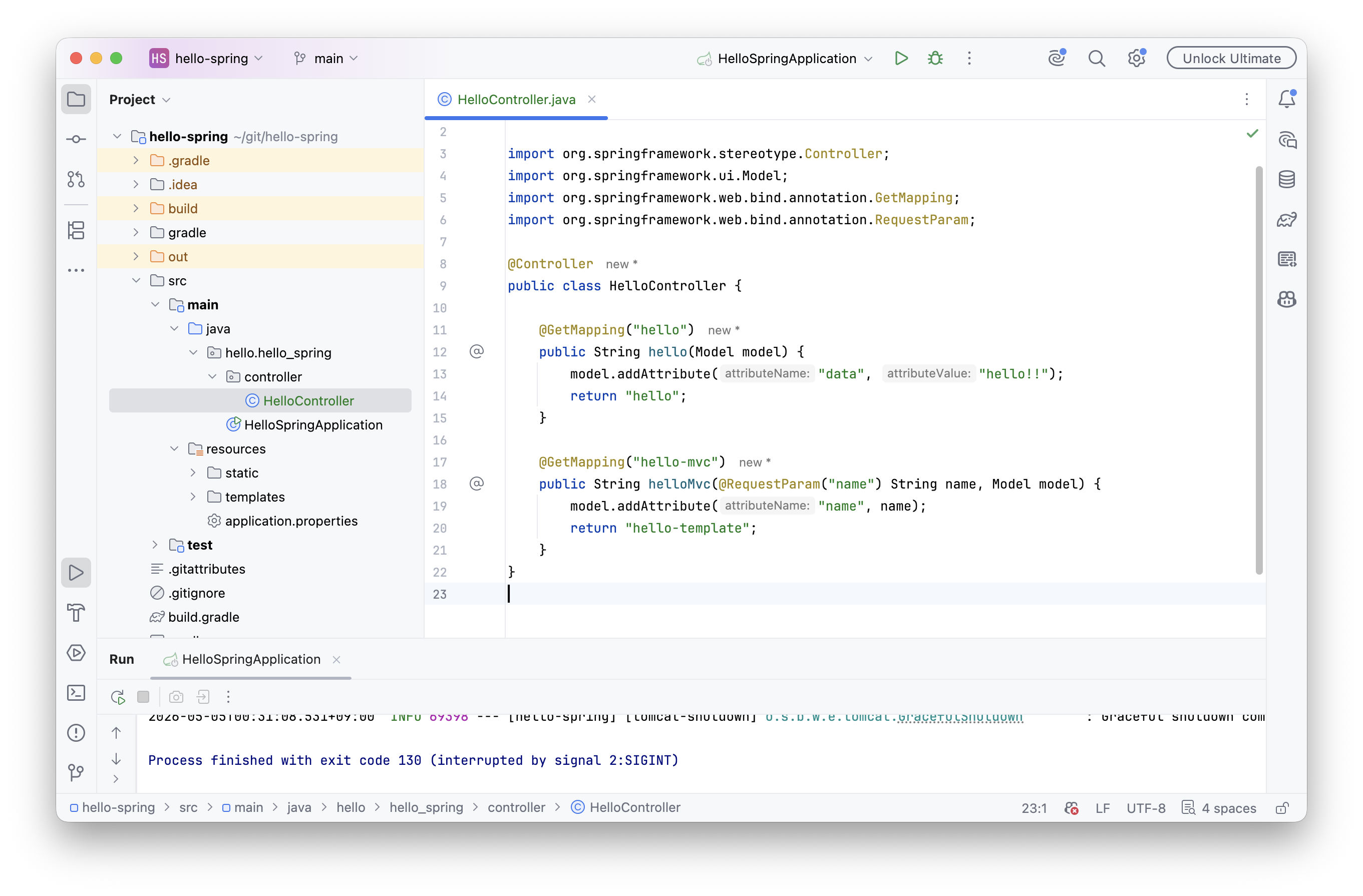Debug HelloSpringApplication with the bug icon

(935, 59)
